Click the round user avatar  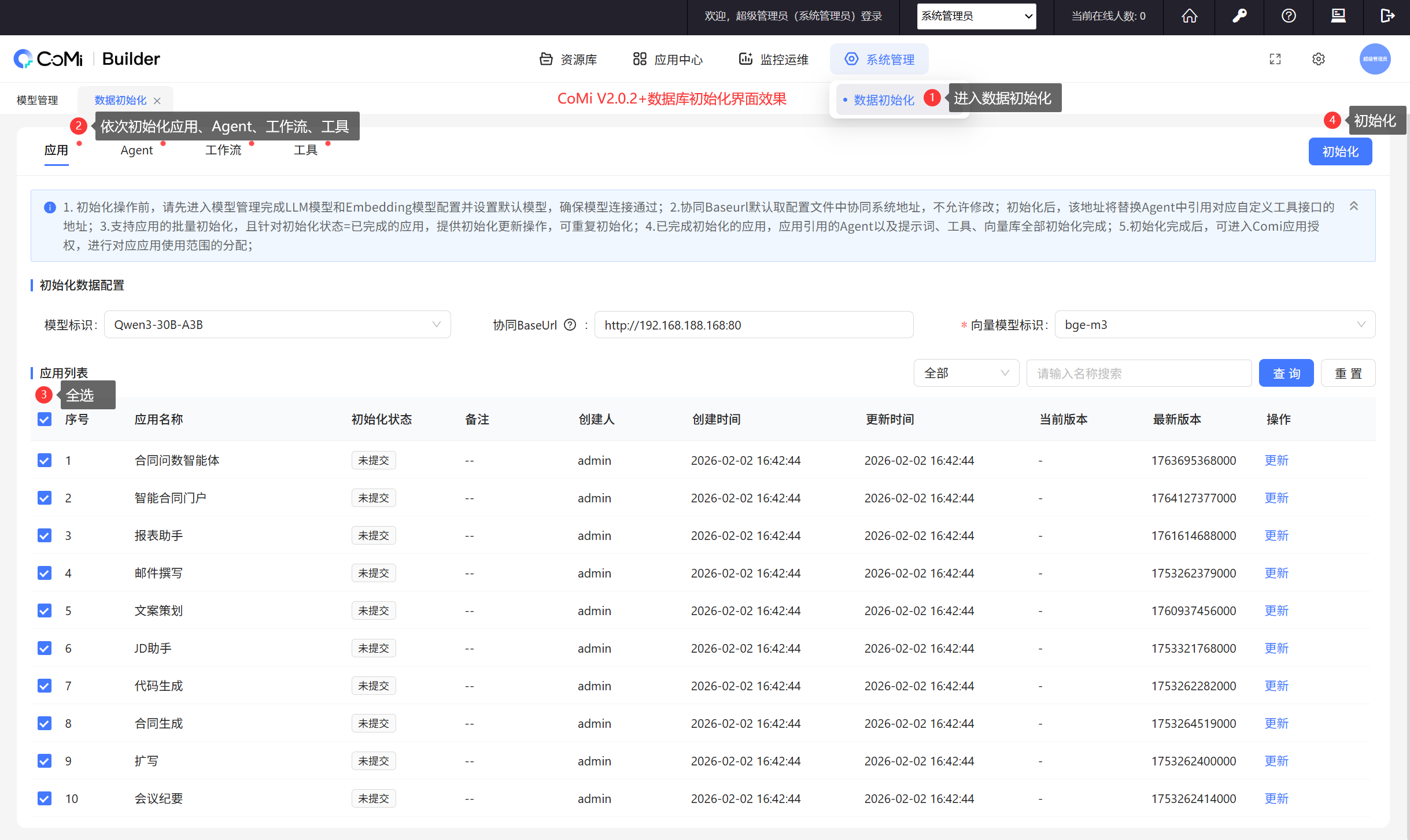click(x=1375, y=59)
